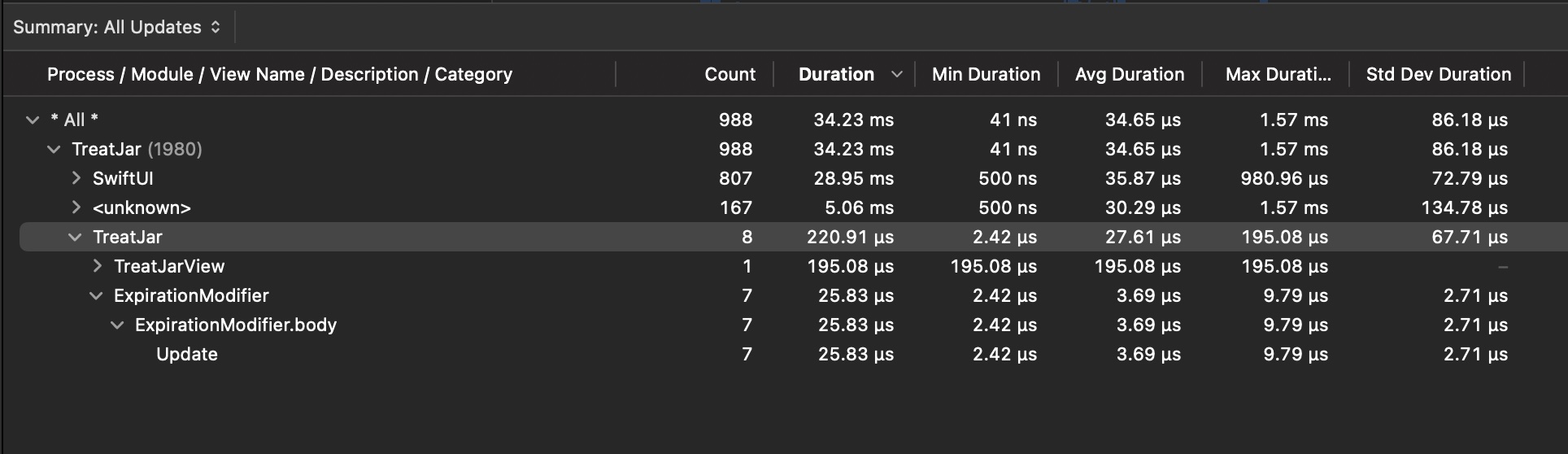Expand the <unknown> module row
1568x454 pixels.
pos(76,207)
